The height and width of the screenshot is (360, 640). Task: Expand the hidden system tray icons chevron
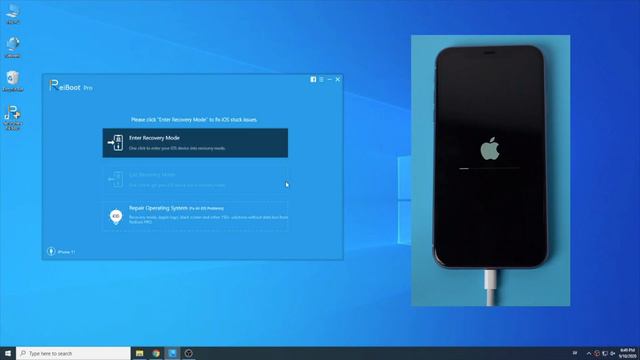click(589, 353)
